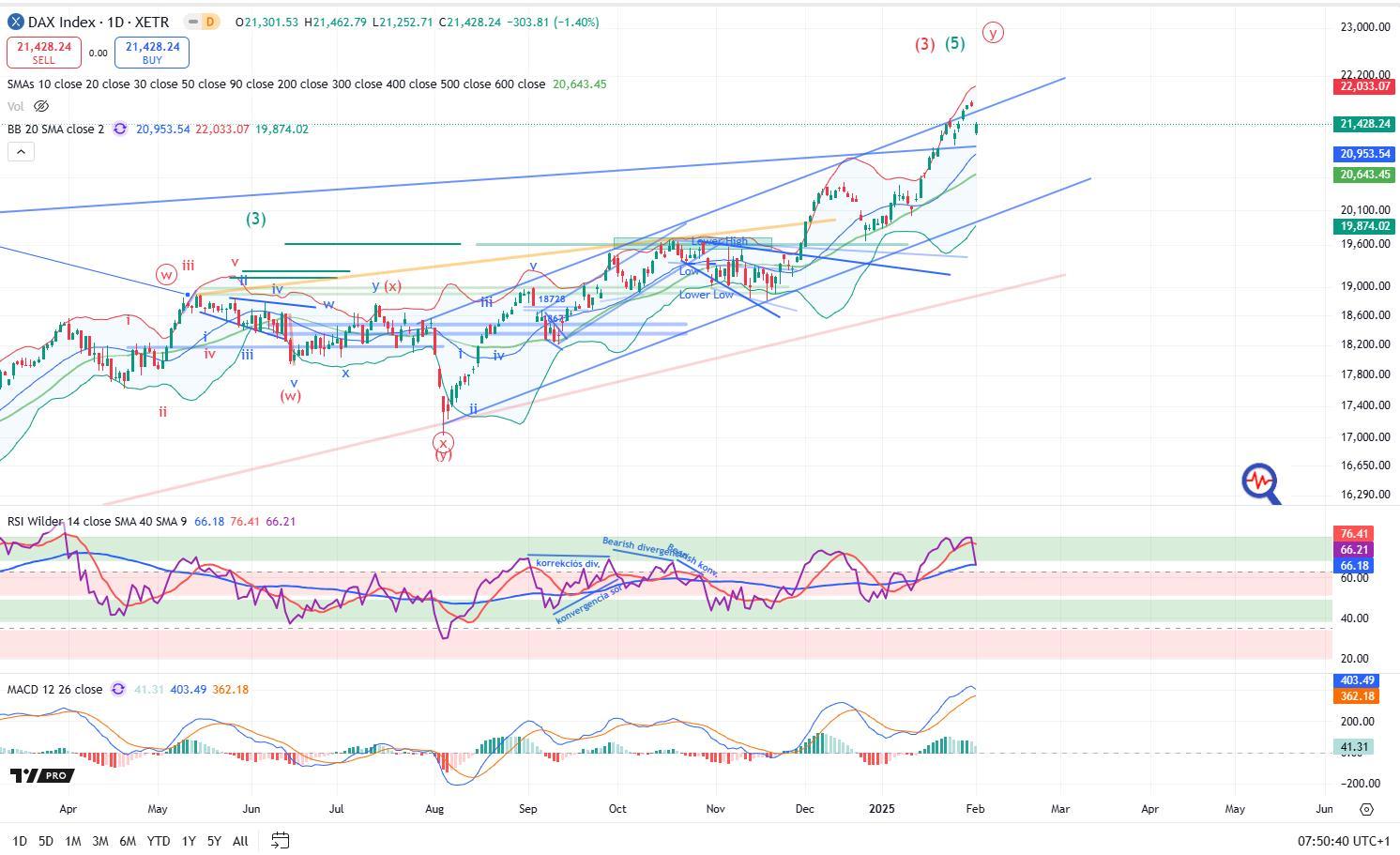Switch time range to 1D
The width and height of the screenshot is (1400, 855).
[x=19, y=841]
